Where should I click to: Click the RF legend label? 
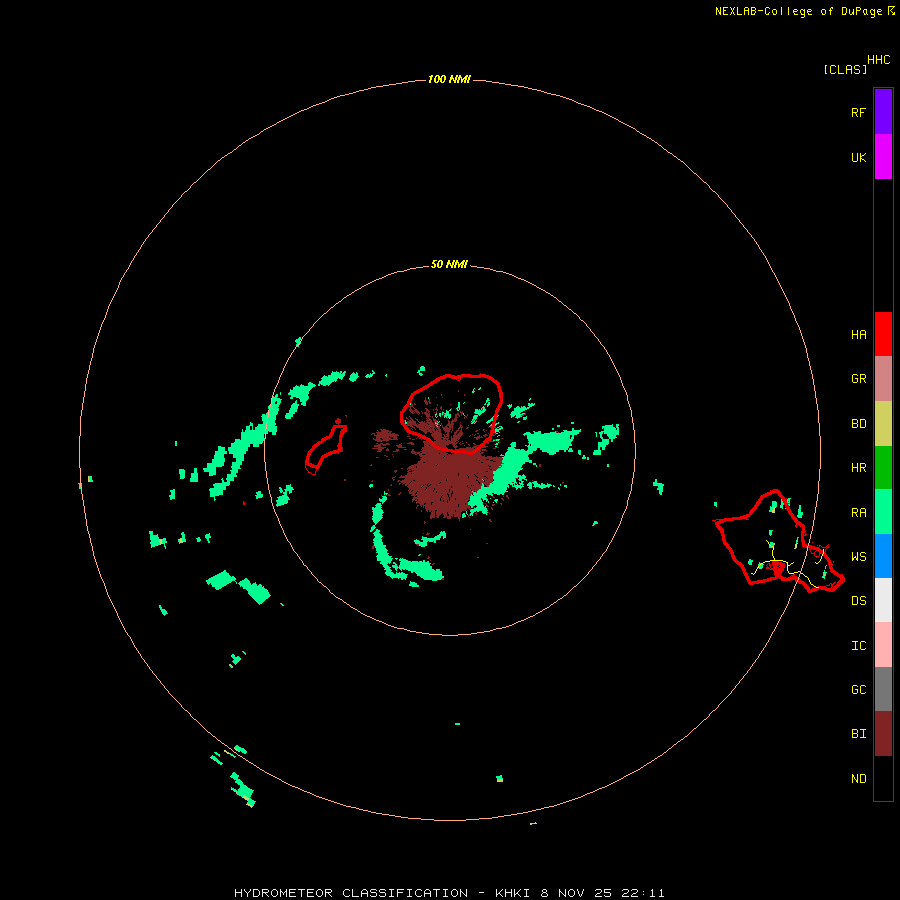click(858, 112)
